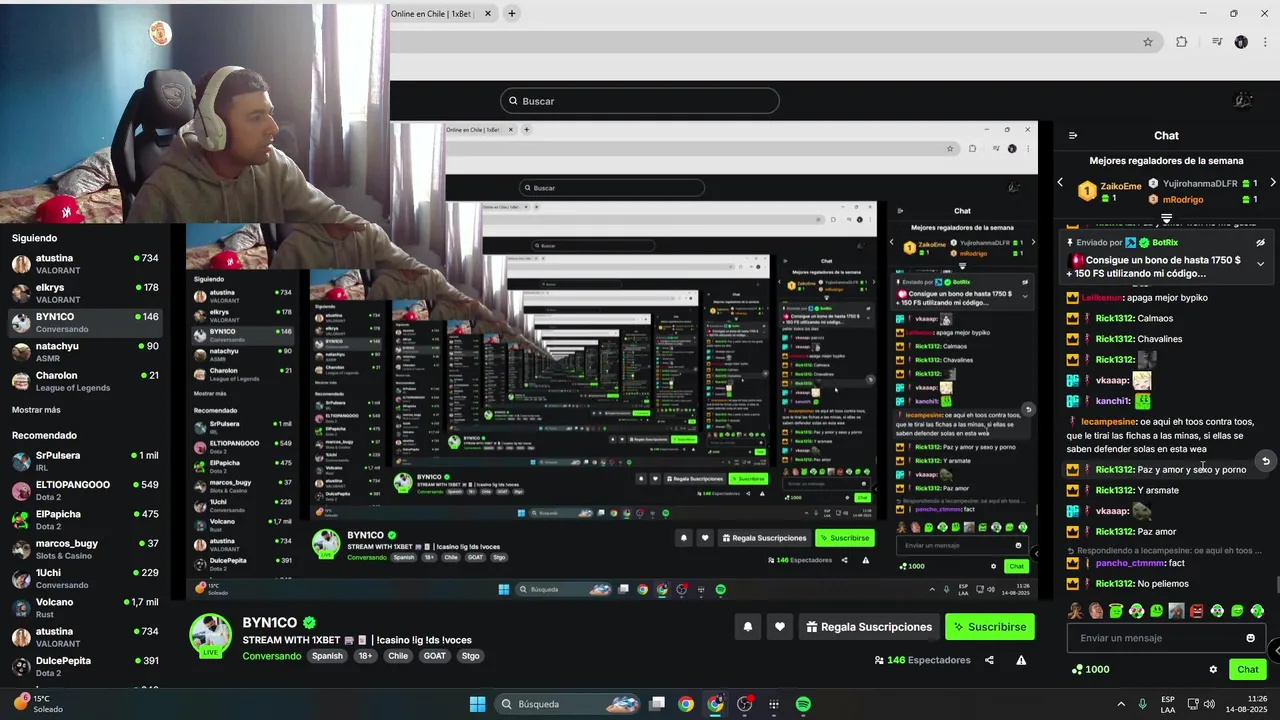Insert the praying hands emote

[1075, 611]
